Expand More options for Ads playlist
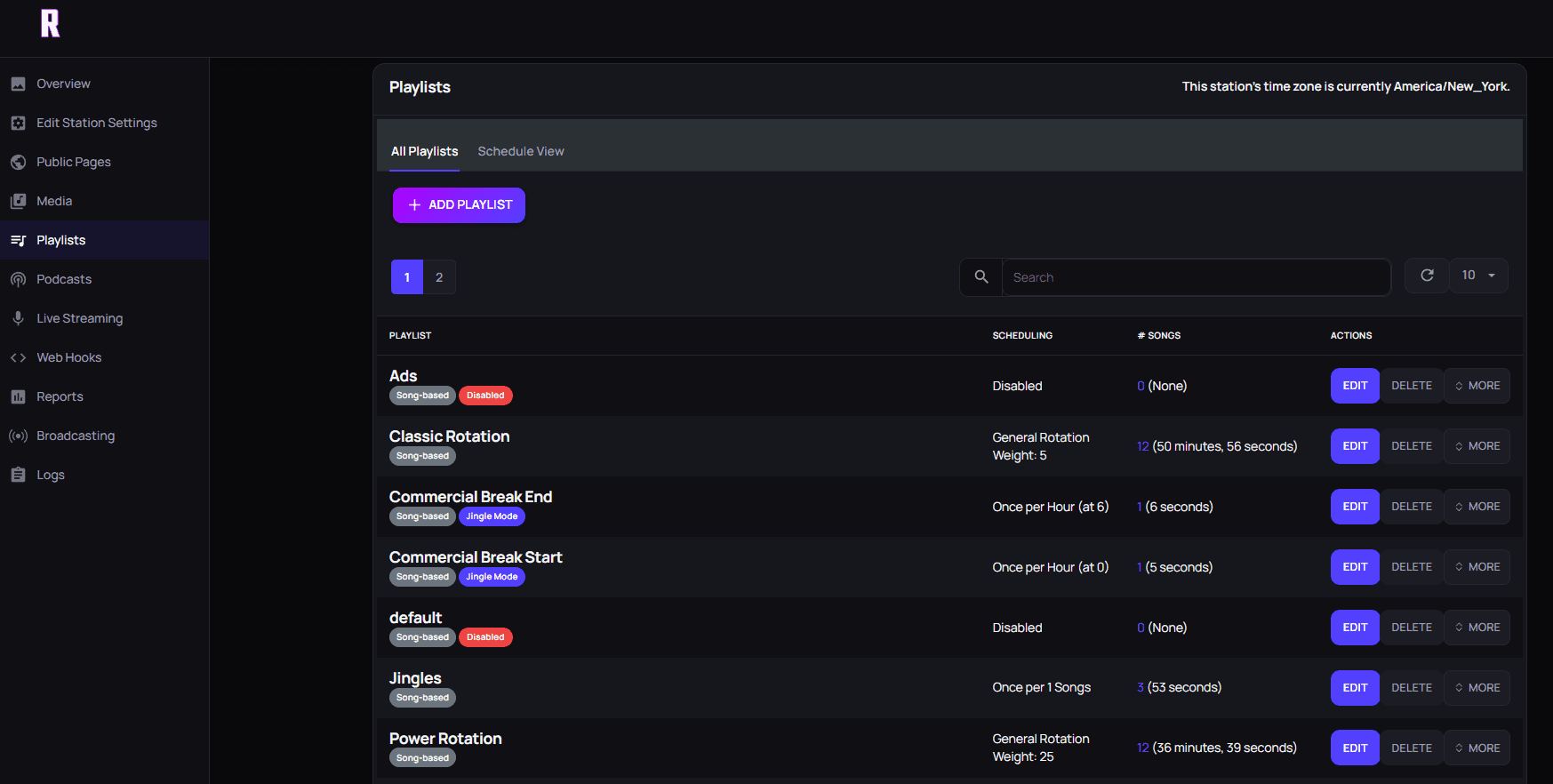The width and height of the screenshot is (1553, 784). tap(1477, 386)
